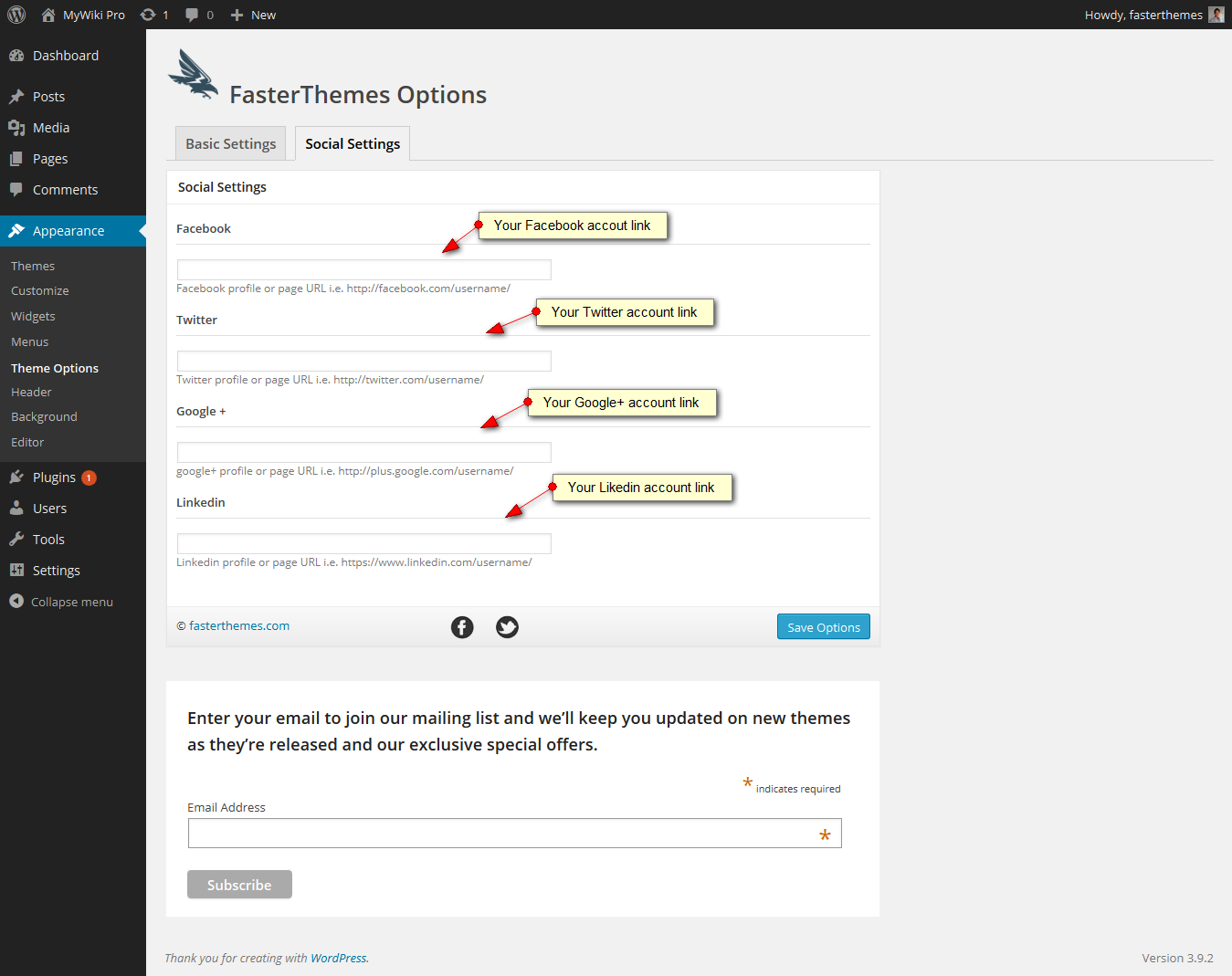The image size is (1232, 976).
Task: Focus the Email Address input field
Action: tap(515, 833)
